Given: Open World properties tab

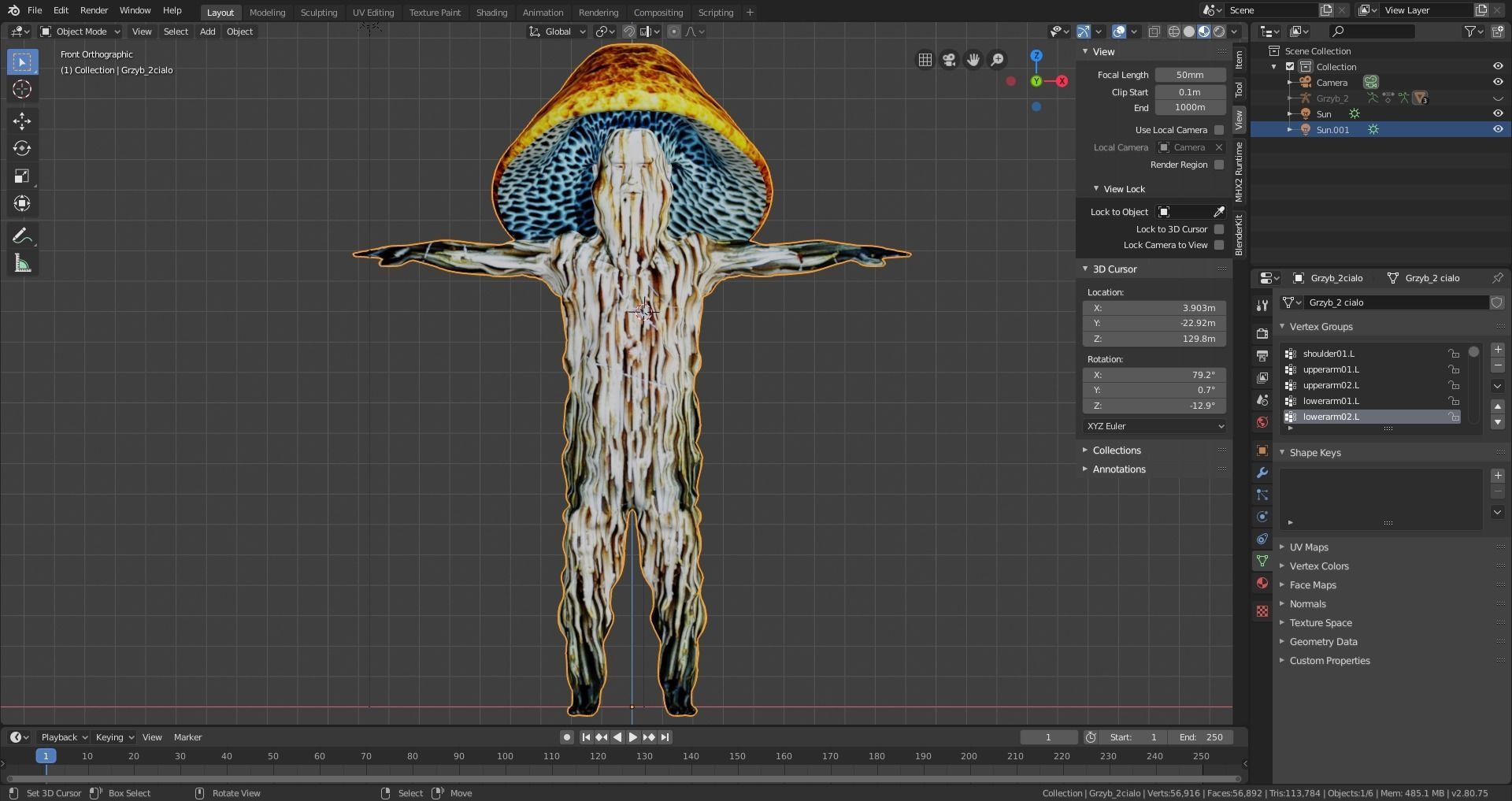Looking at the screenshot, I should 1262,422.
